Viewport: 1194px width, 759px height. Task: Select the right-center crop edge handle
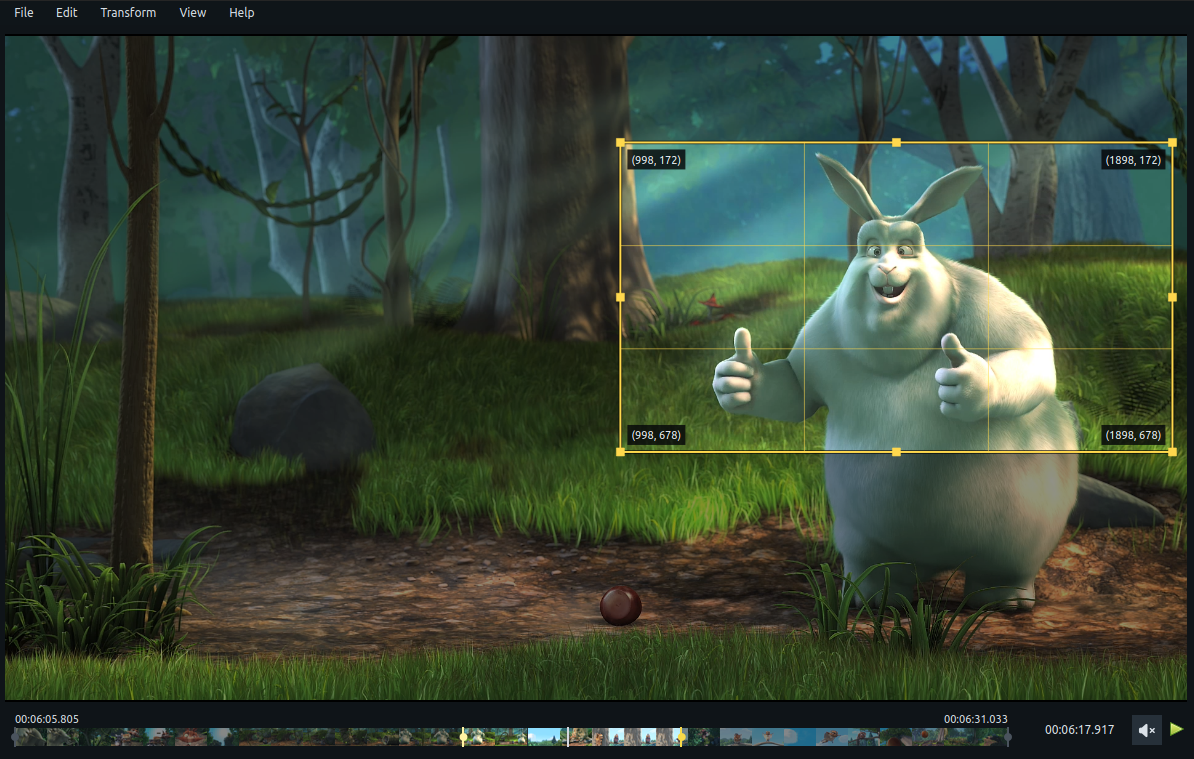point(1172,297)
